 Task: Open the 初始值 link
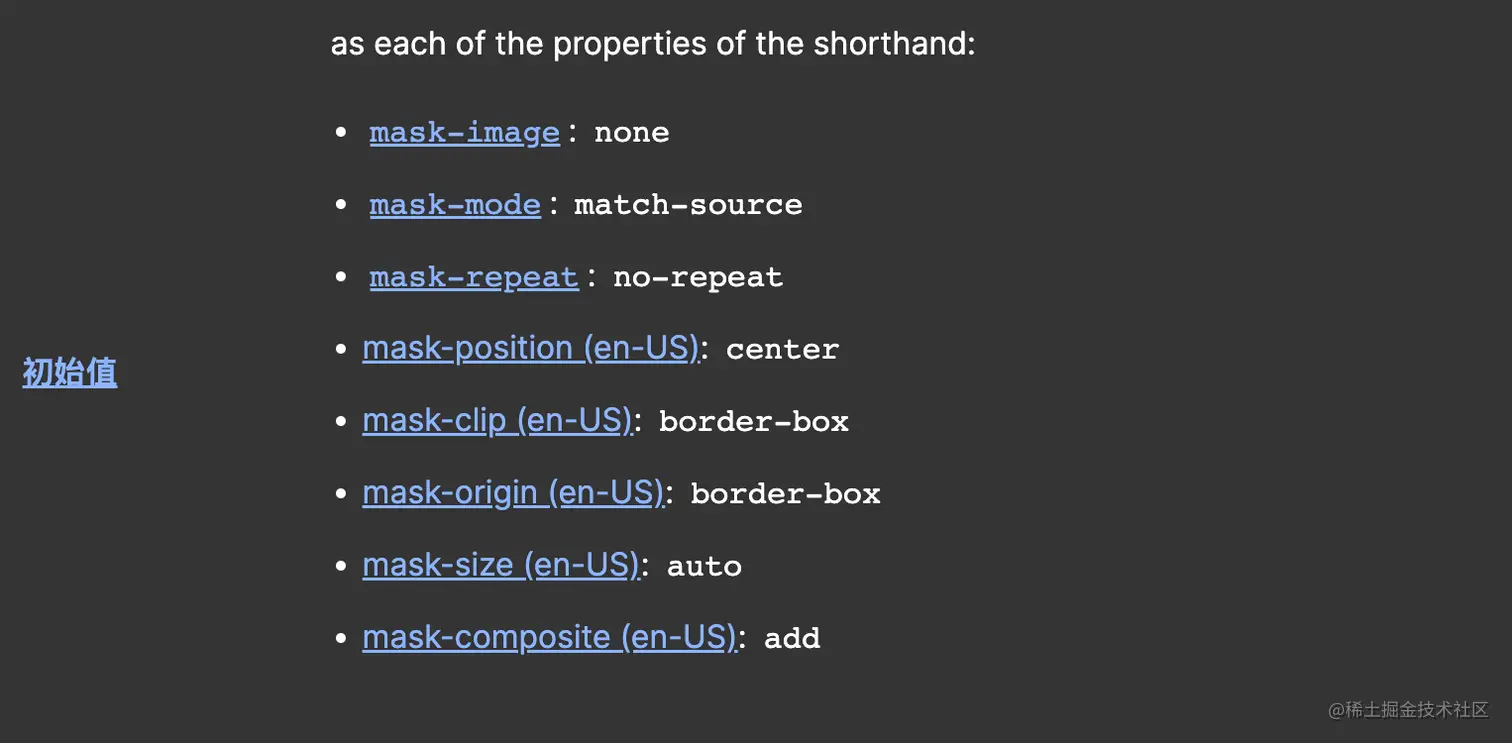[x=70, y=372]
